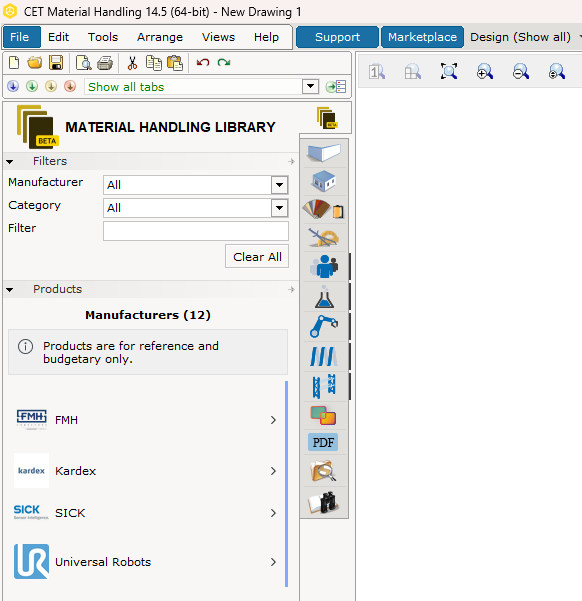Click the yellow down-arrow tab icon
The height and width of the screenshot is (601, 582).
(x=51, y=87)
